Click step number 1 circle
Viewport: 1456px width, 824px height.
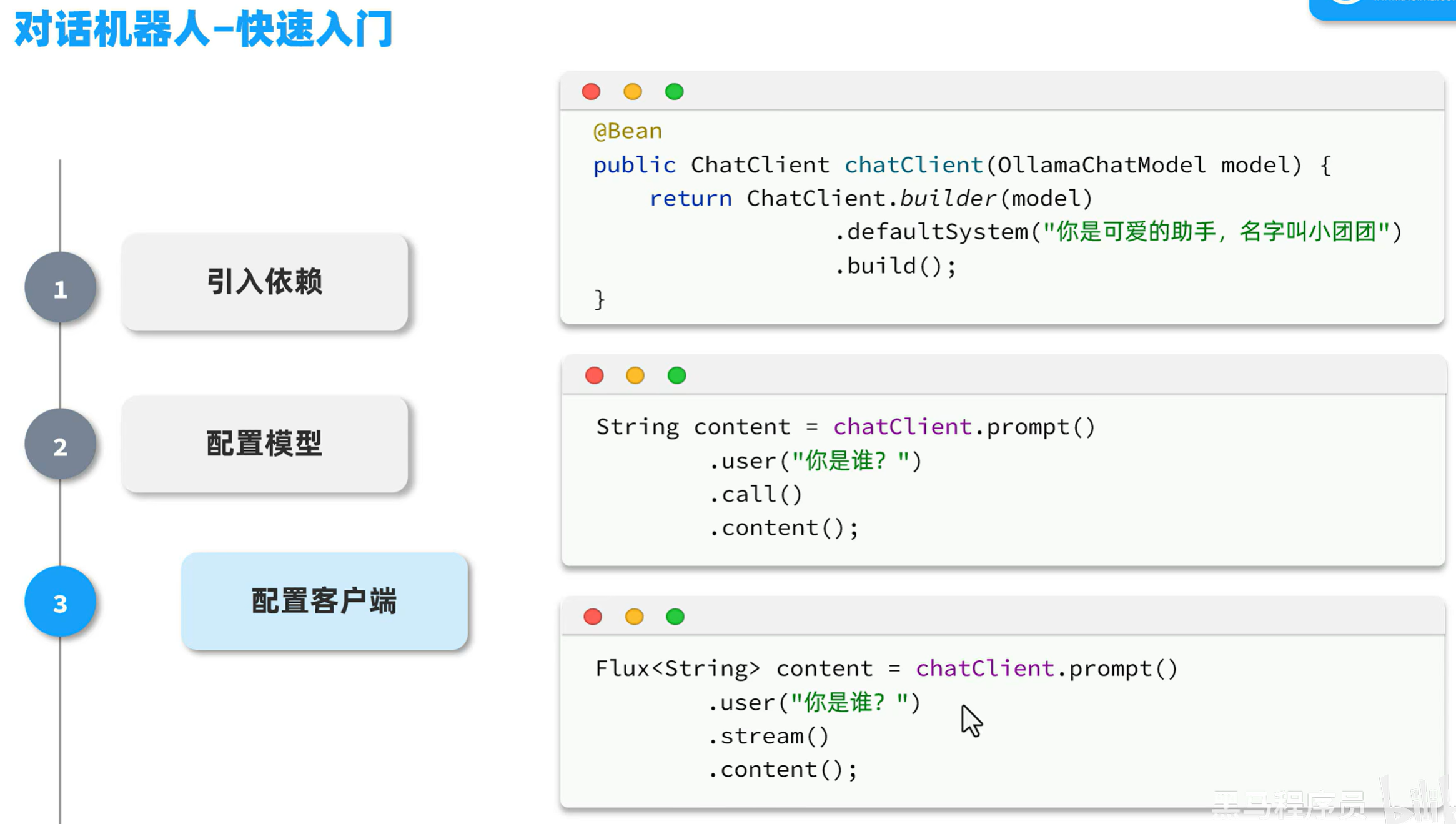pyautogui.click(x=60, y=288)
